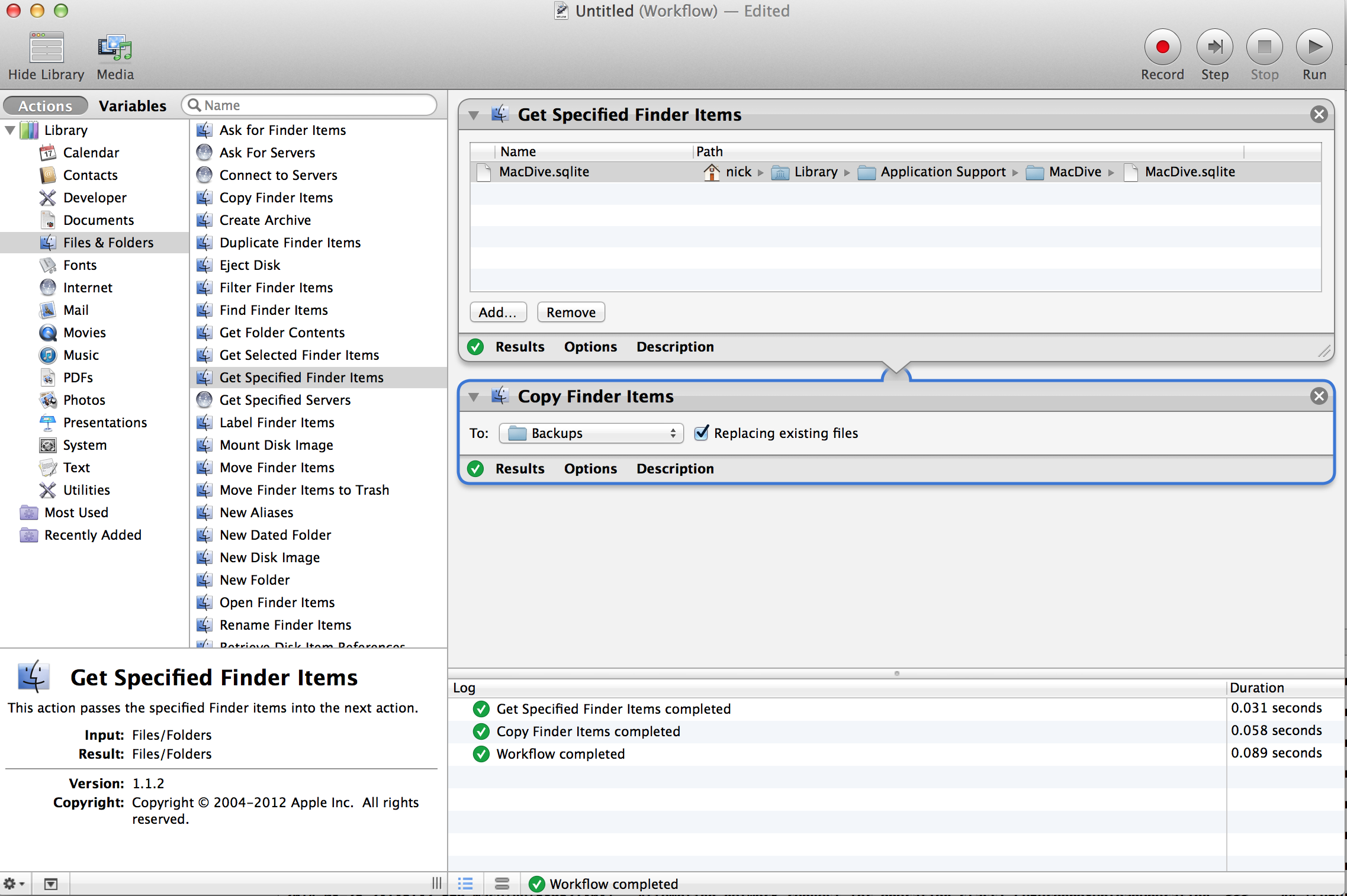Switch to the Variables tab
This screenshot has width=1347, height=896.
pyautogui.click(x=132, y=106)
